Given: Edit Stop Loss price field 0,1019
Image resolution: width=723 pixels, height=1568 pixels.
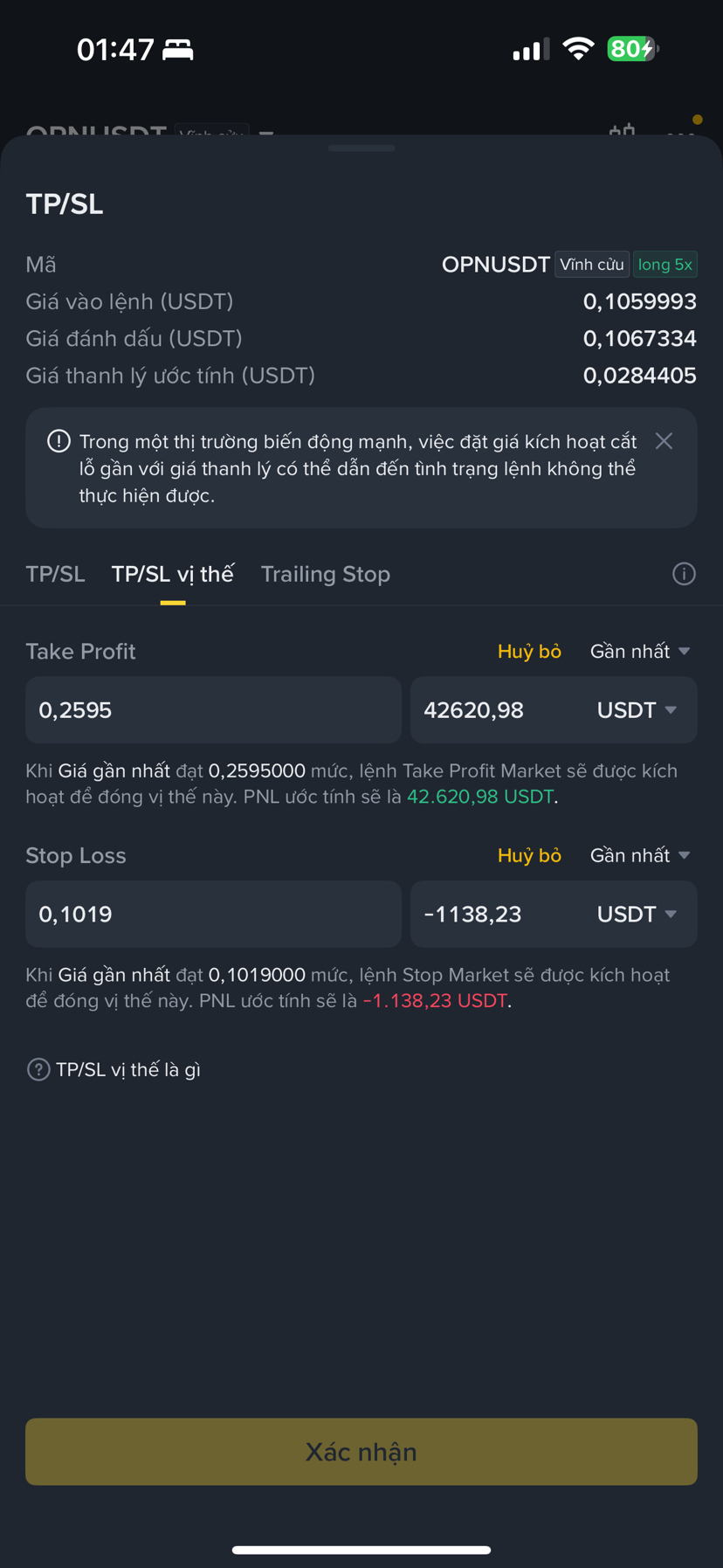Looking at the screenshot, I should [213, 914].
